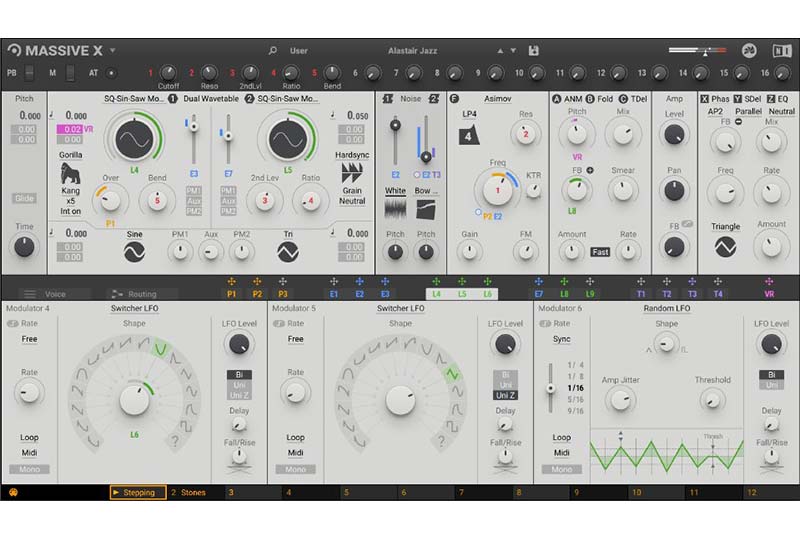
Task: Click the plus icon next to ANM FB
Action: tap(590, 170)
